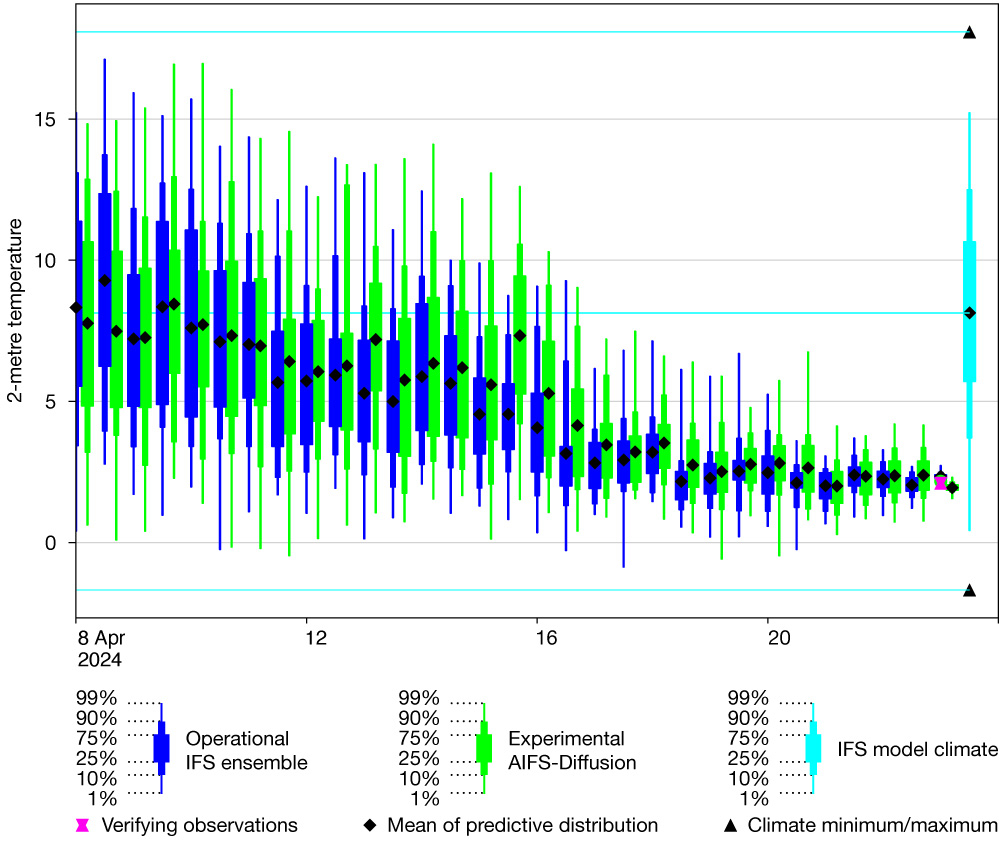The height and width of the screenshot is (843, 1000).
Task: Select the climate minimum triangle at chart bottom
Action: pos(969,590)
